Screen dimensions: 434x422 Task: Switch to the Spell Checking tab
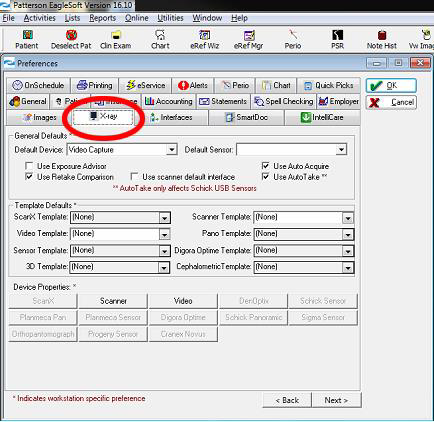(284, 101)
